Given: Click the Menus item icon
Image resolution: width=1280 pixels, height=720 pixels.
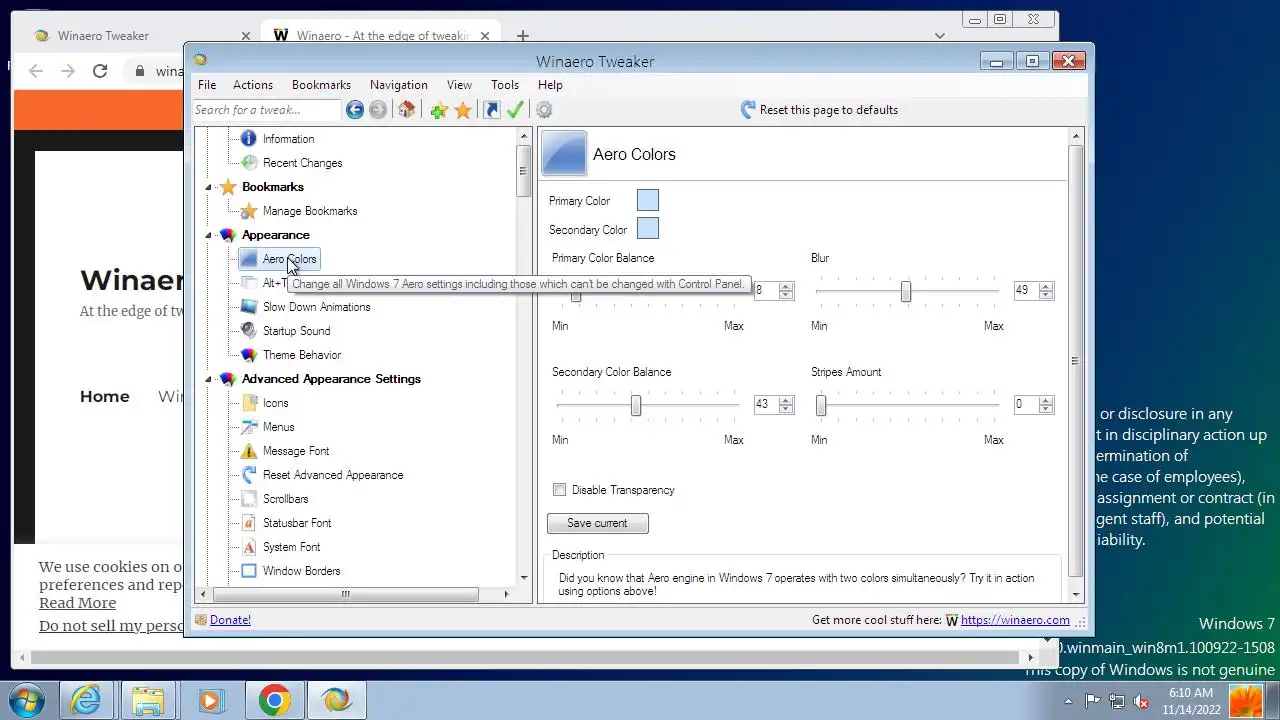Looking at the screenshot, I should click(x=249, y=427).
